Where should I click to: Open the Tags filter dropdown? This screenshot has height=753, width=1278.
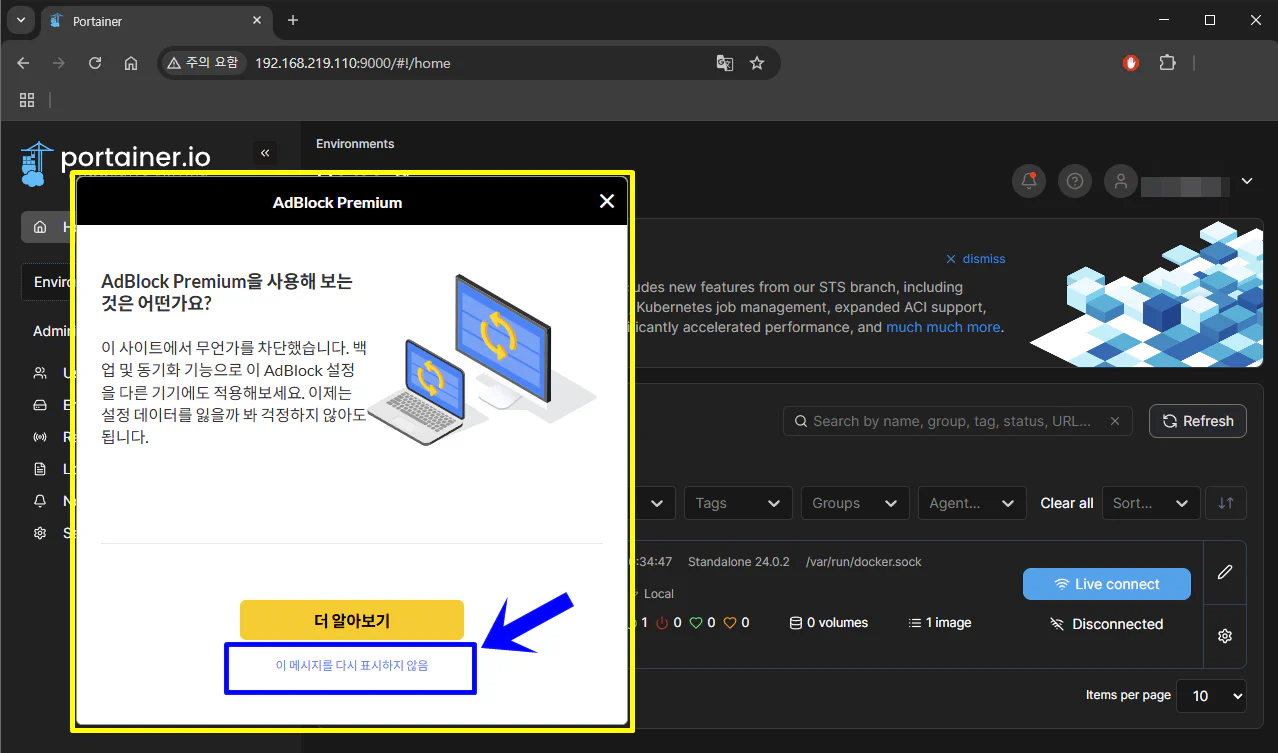point(738,503)
